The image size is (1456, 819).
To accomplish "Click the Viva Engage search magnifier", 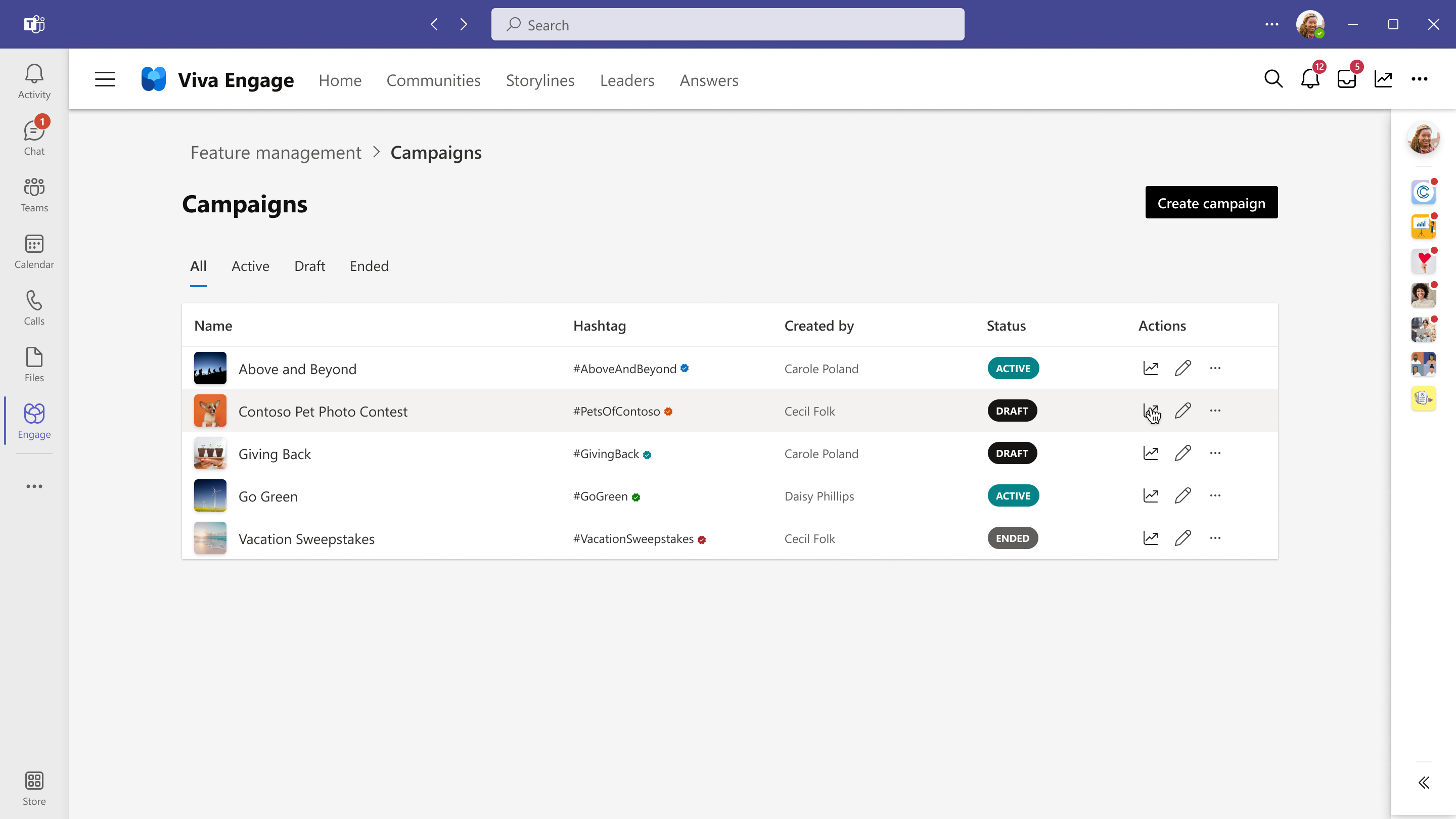I will click(x=1273, y=79).
